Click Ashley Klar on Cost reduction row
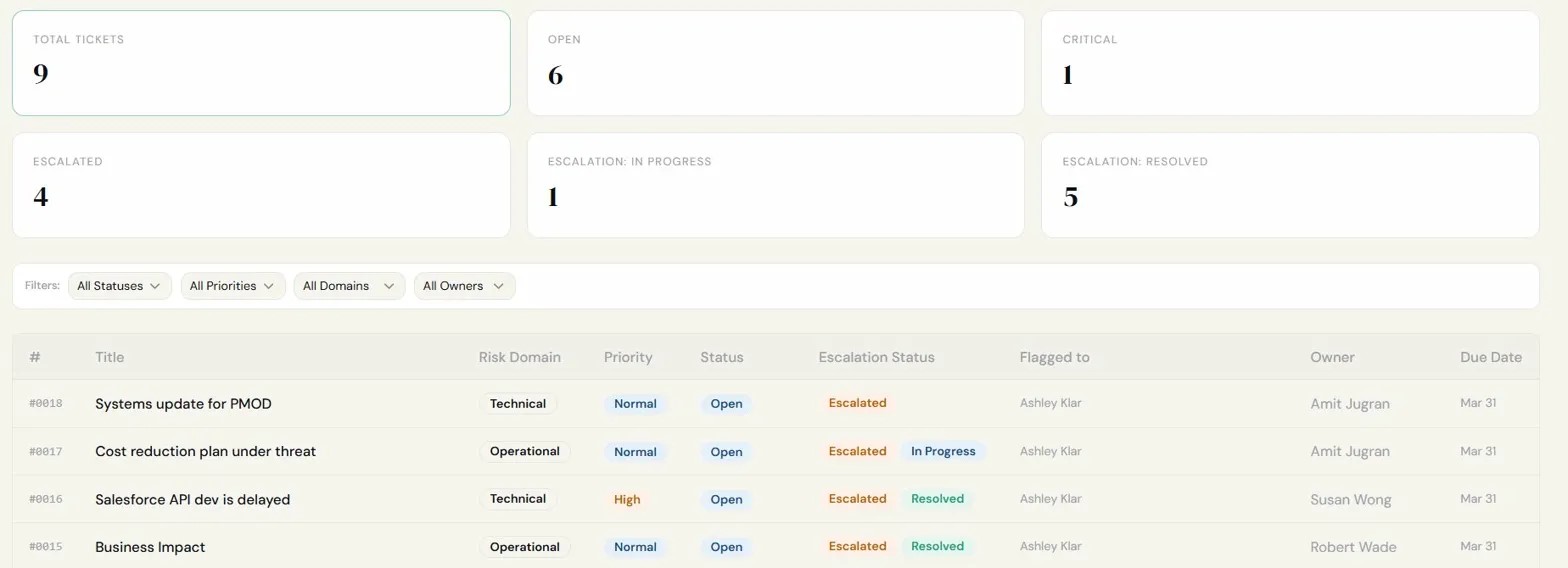1568x568 pixels. [1051, 451]
